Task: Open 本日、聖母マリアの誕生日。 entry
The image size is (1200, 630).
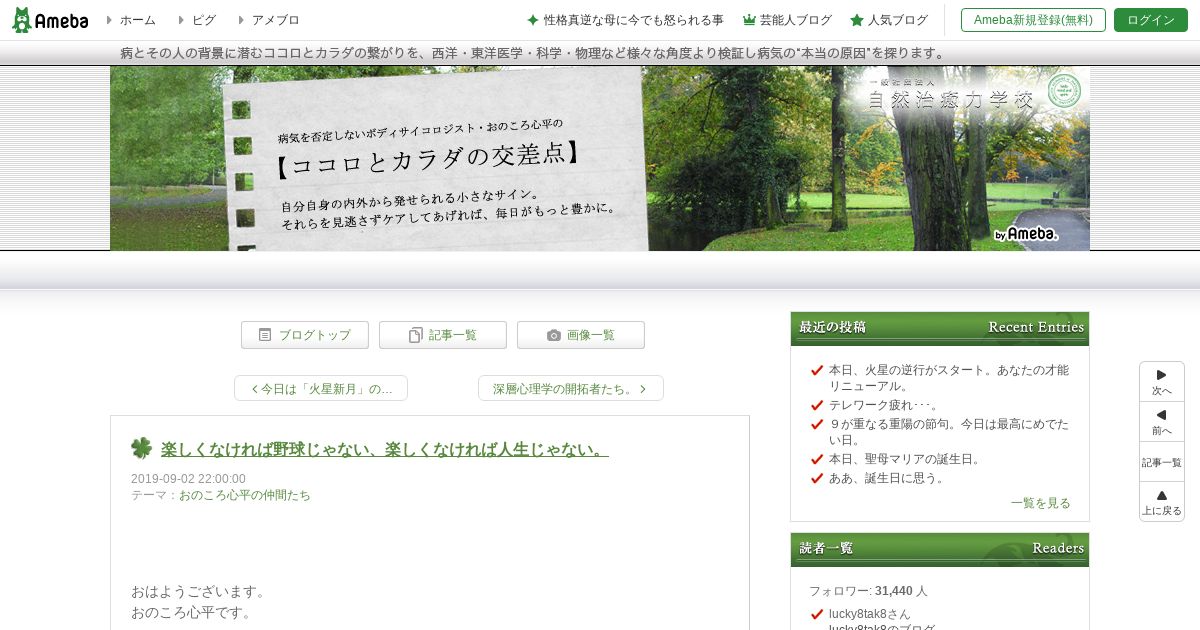Action: [906, 459]
